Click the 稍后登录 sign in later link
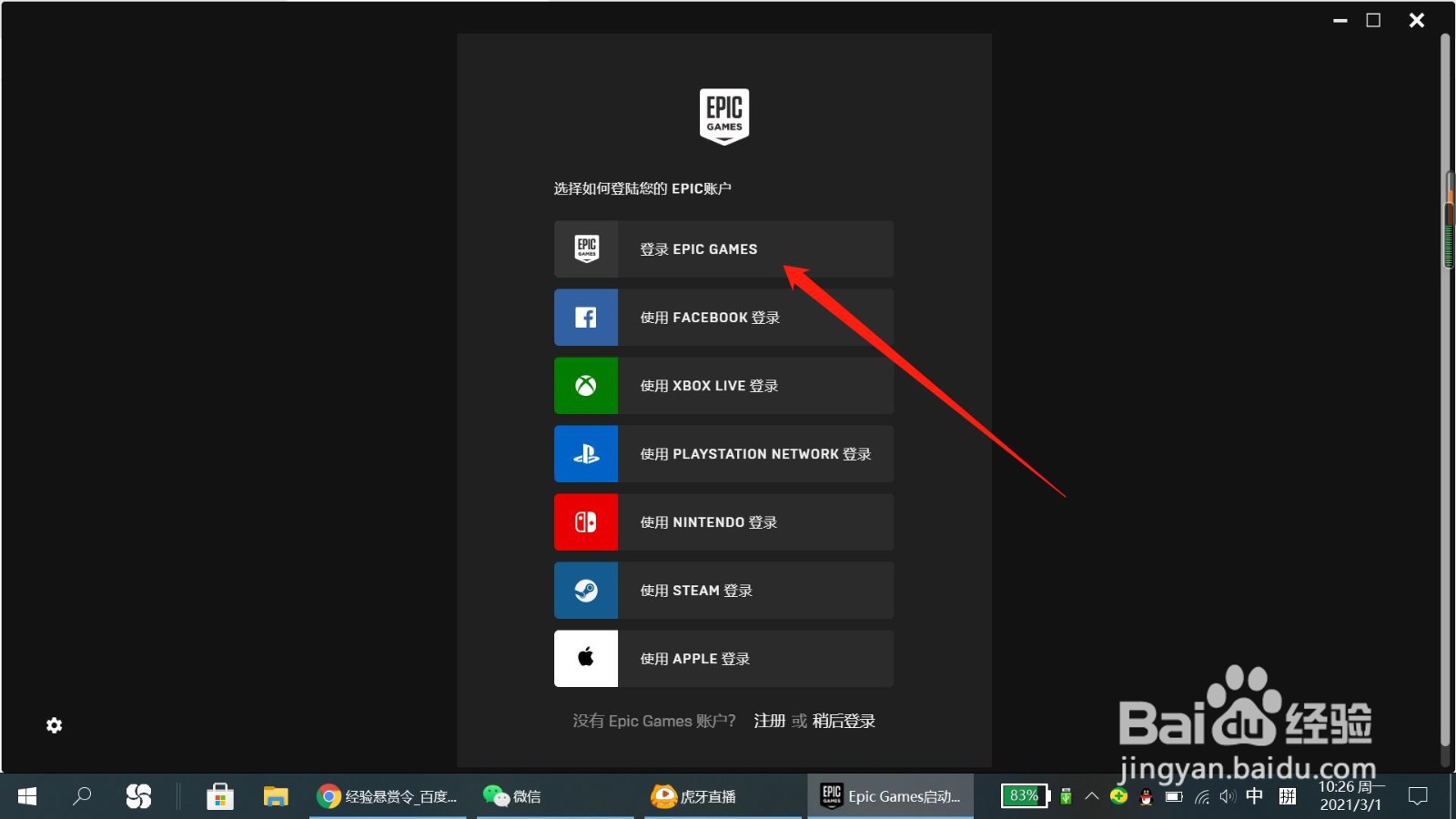The image size is (1456, 819). click(844, 721)
